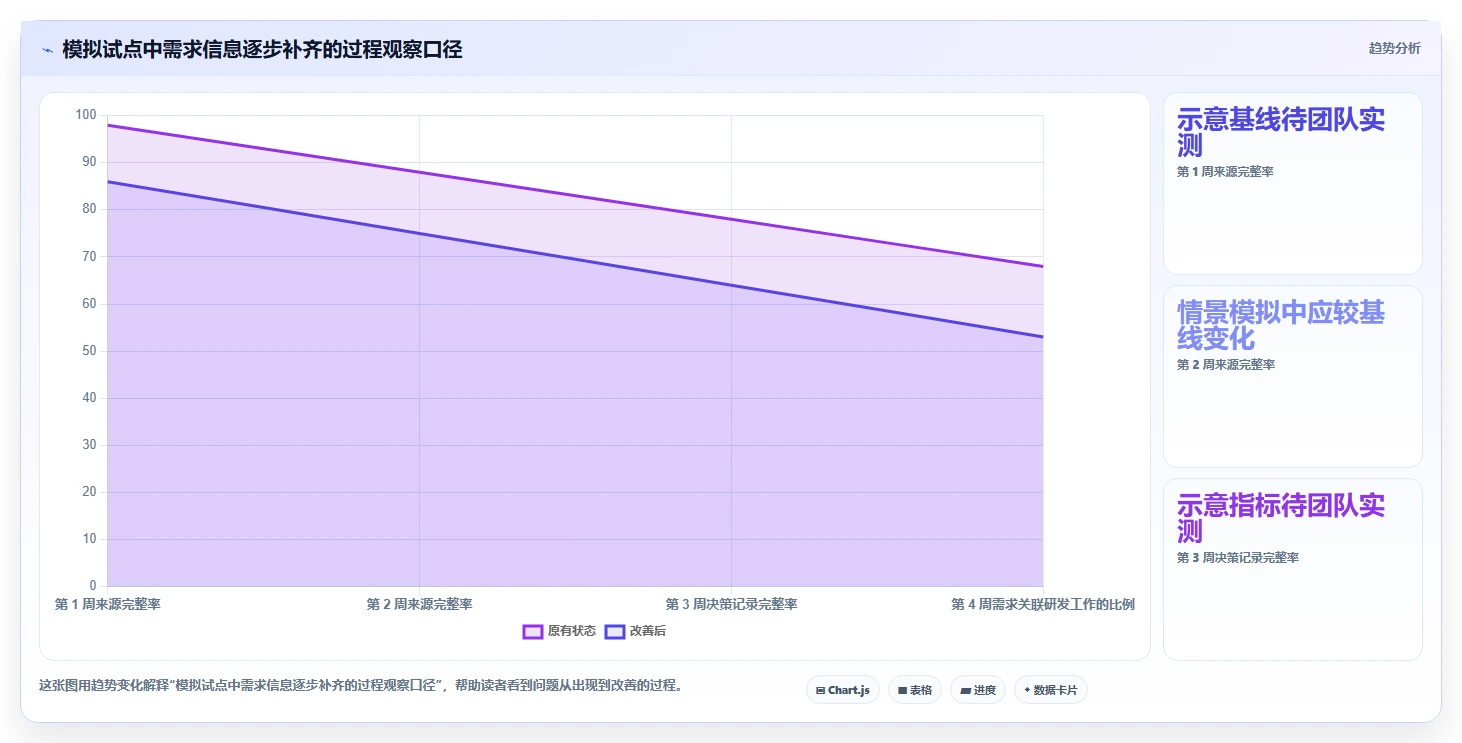Click the y-axis value 80

(89, 209)
